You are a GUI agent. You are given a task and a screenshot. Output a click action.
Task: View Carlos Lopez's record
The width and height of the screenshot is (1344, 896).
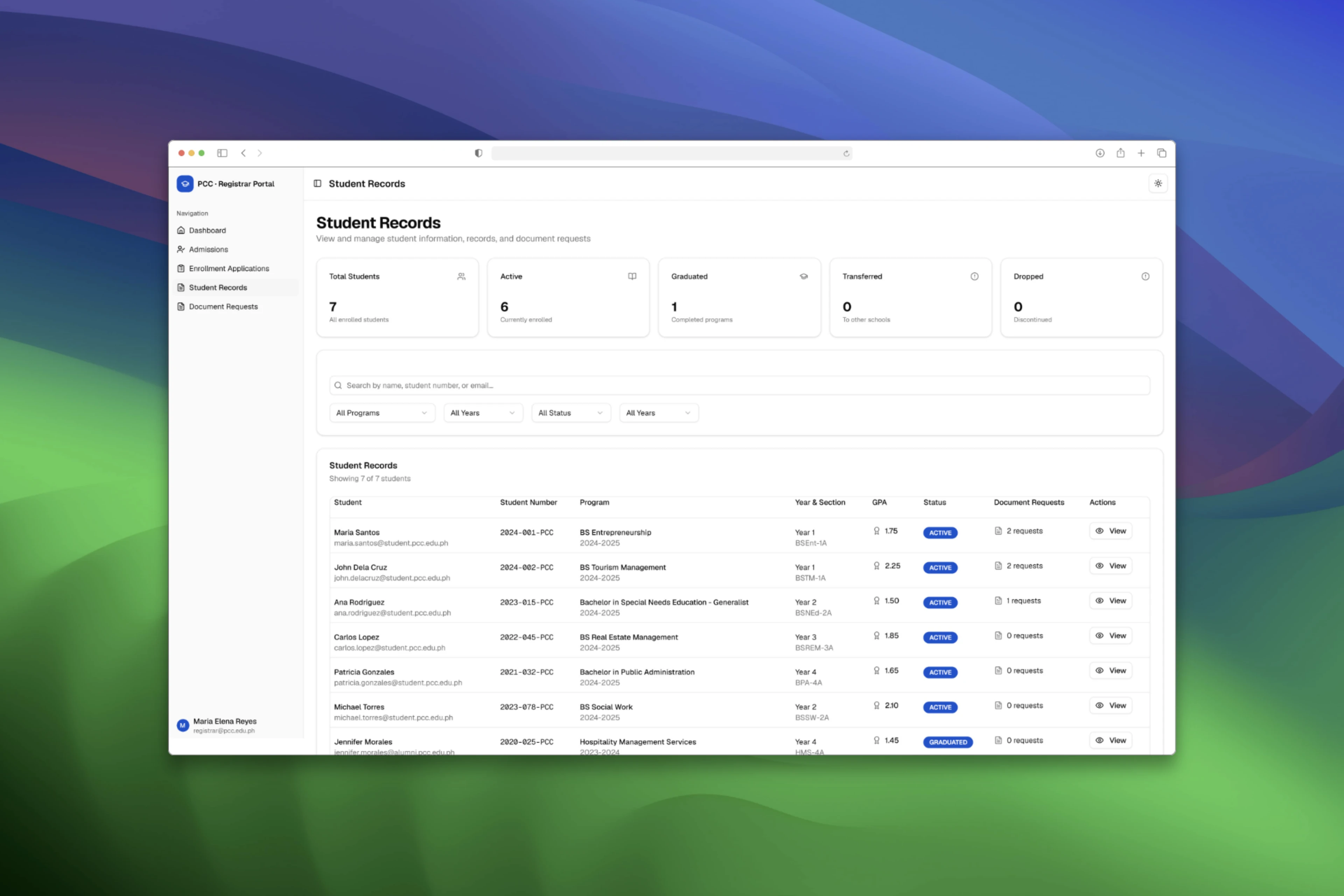[x=1110, y=636]
